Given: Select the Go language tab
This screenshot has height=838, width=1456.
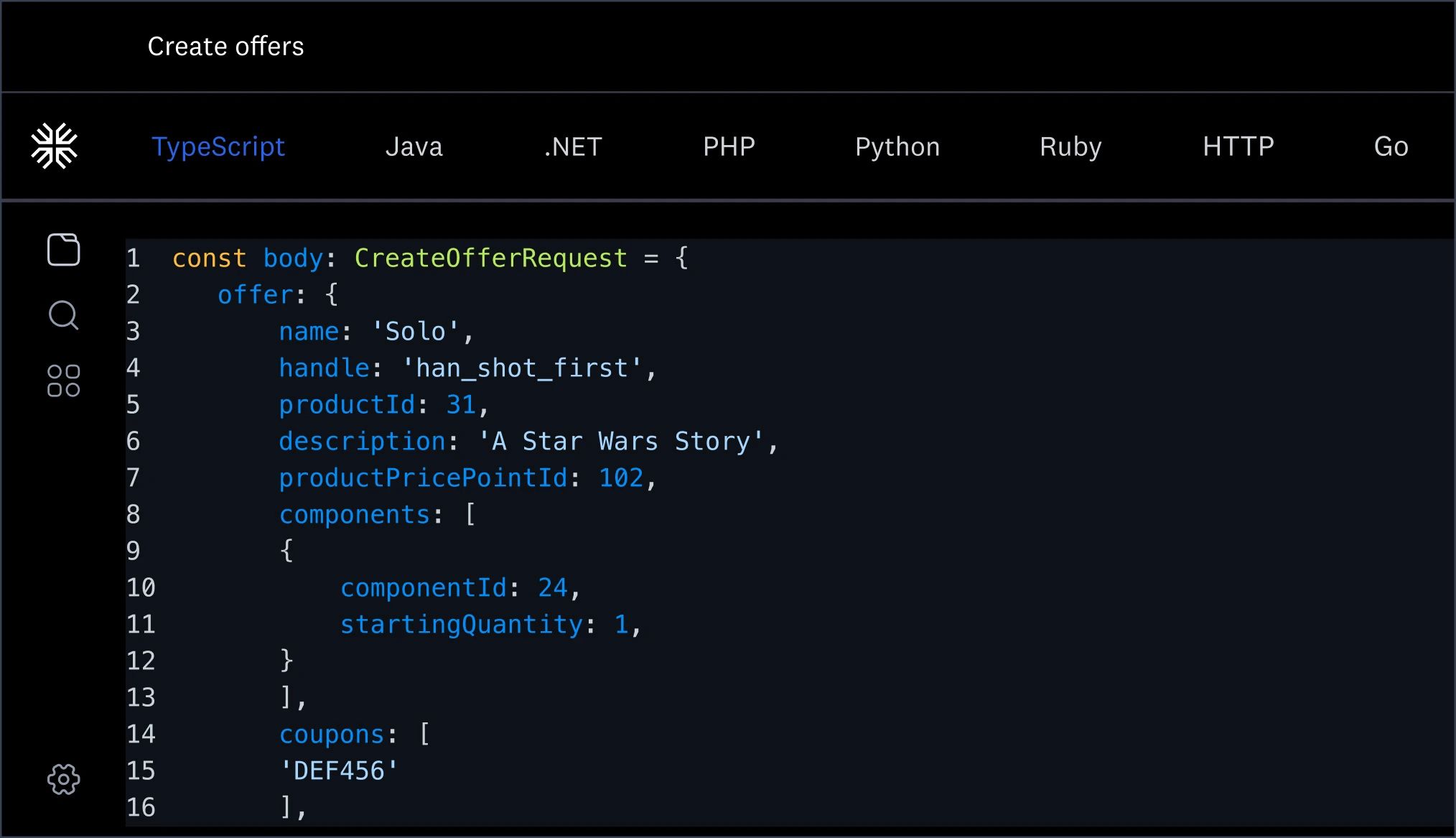Looking at the screenshot, I should click(x=1390, y=146).
